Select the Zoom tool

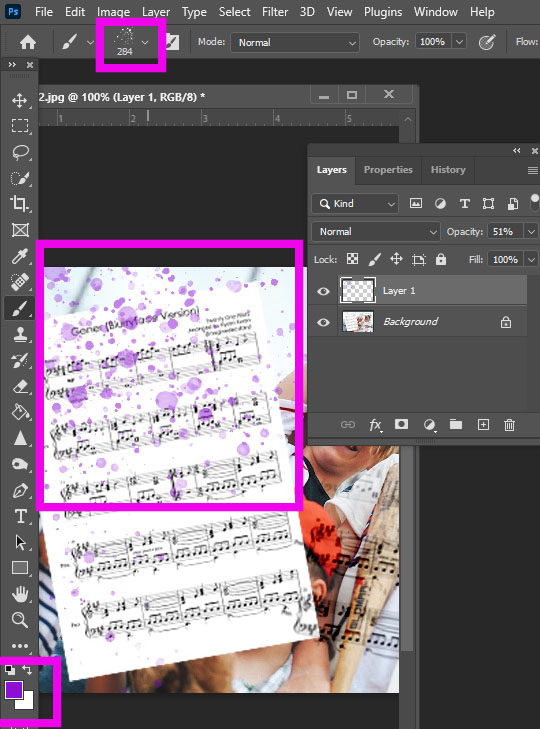coord(20,620)
